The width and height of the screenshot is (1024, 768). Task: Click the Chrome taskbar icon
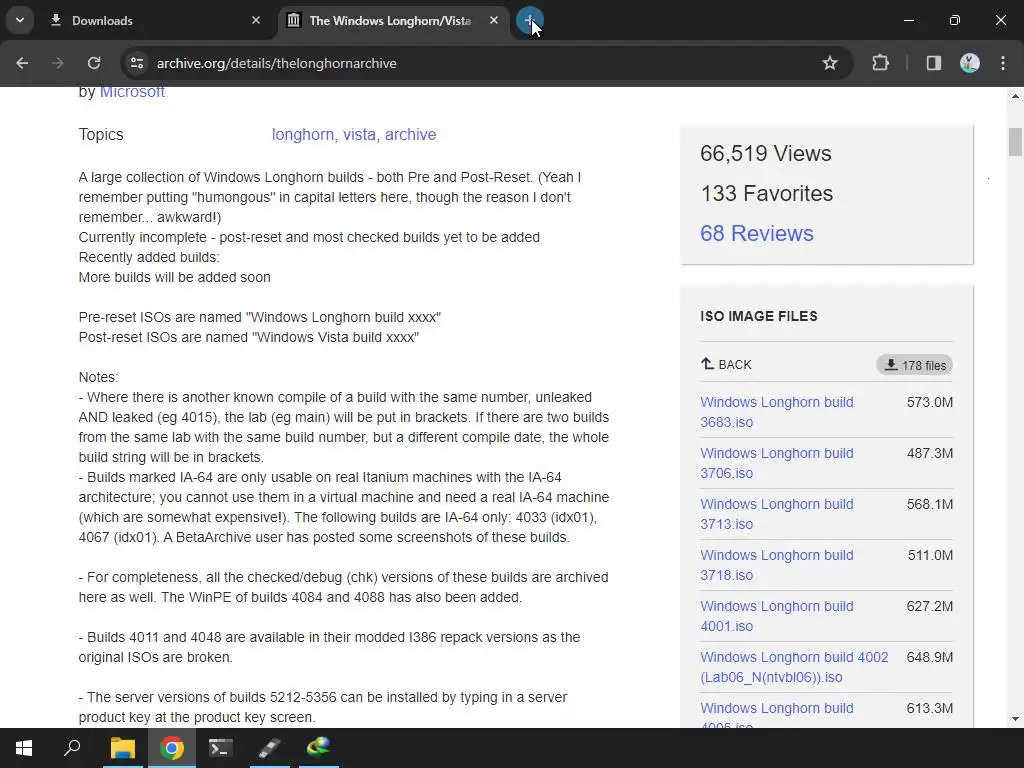pos(172,748)
